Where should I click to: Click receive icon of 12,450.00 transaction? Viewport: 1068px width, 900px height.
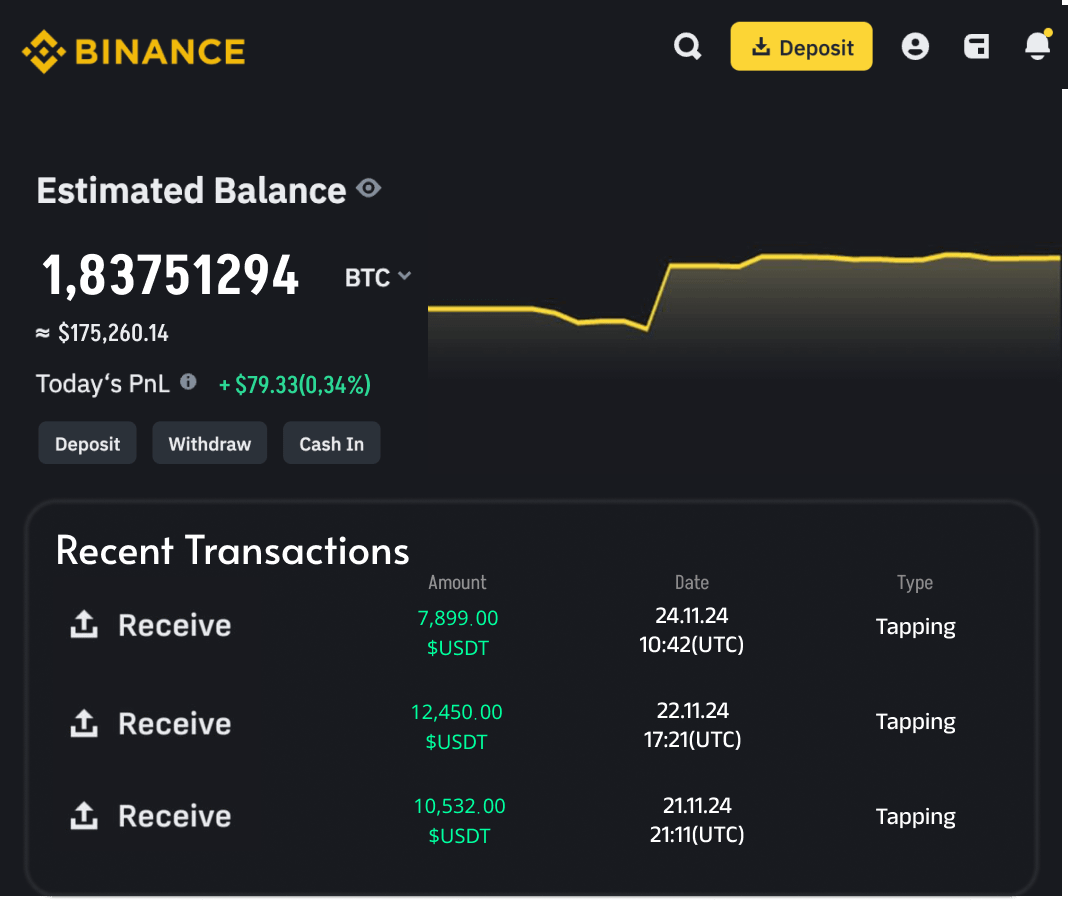[84, 723]
